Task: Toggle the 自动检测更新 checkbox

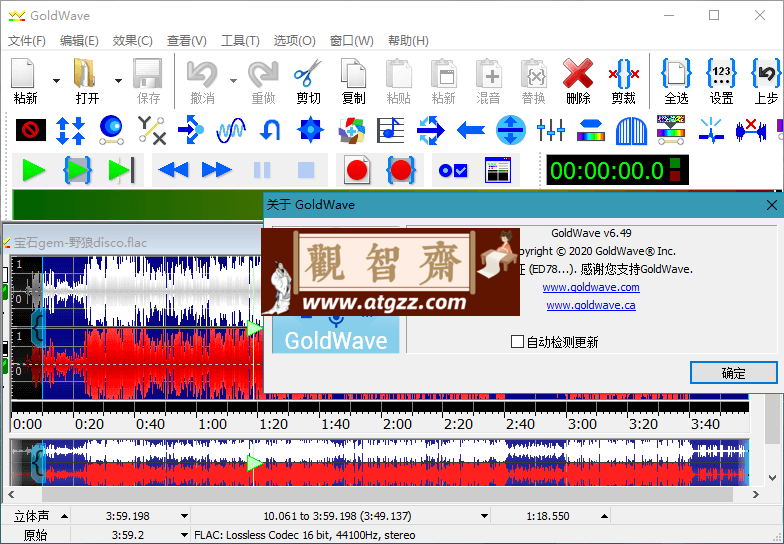Action: pos(518,342)
